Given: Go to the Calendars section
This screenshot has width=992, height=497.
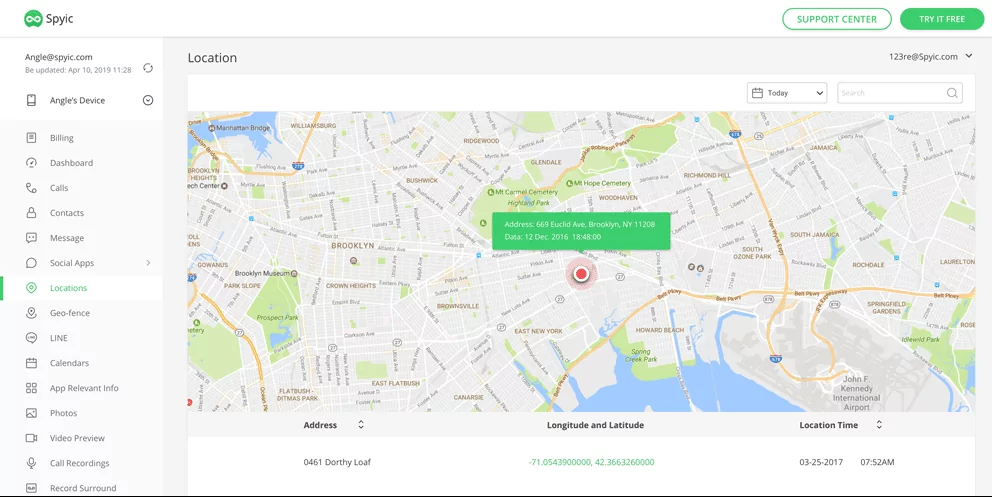Looking at the screenshot, I should click(69, 363).
